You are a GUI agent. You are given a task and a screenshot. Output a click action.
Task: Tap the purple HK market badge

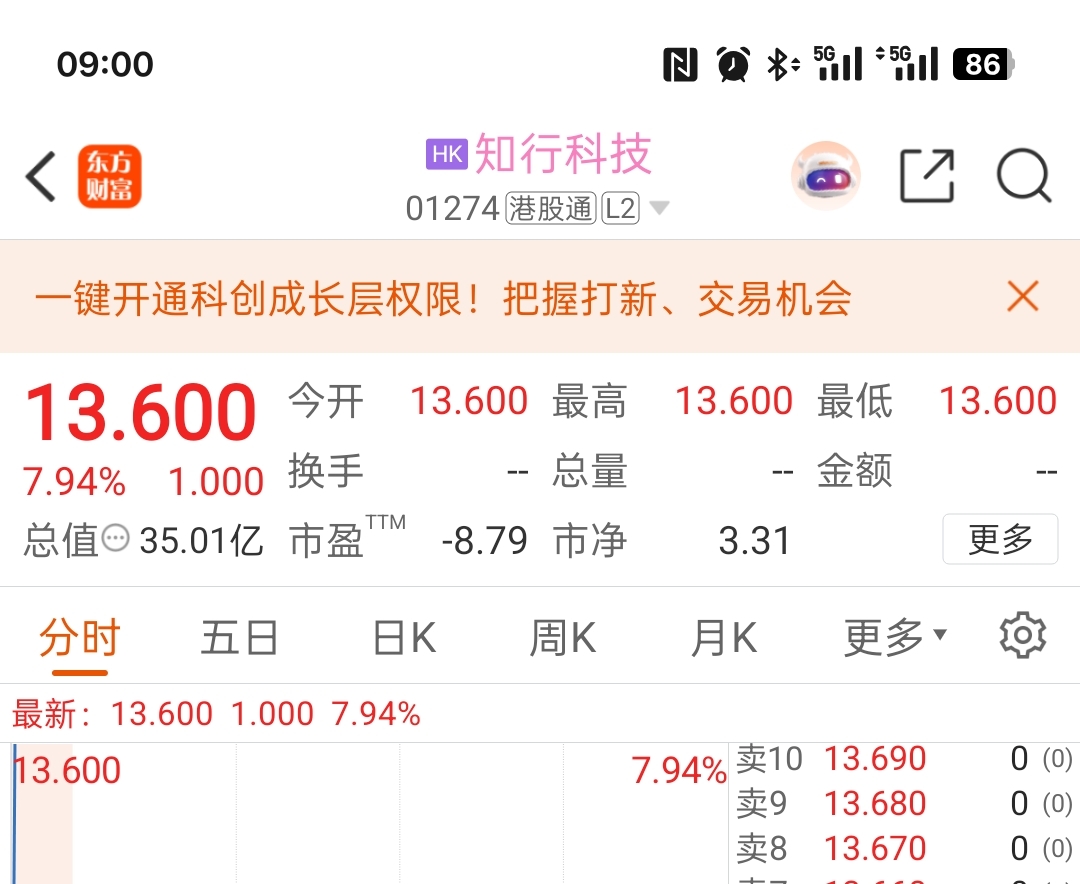[446, 154]
